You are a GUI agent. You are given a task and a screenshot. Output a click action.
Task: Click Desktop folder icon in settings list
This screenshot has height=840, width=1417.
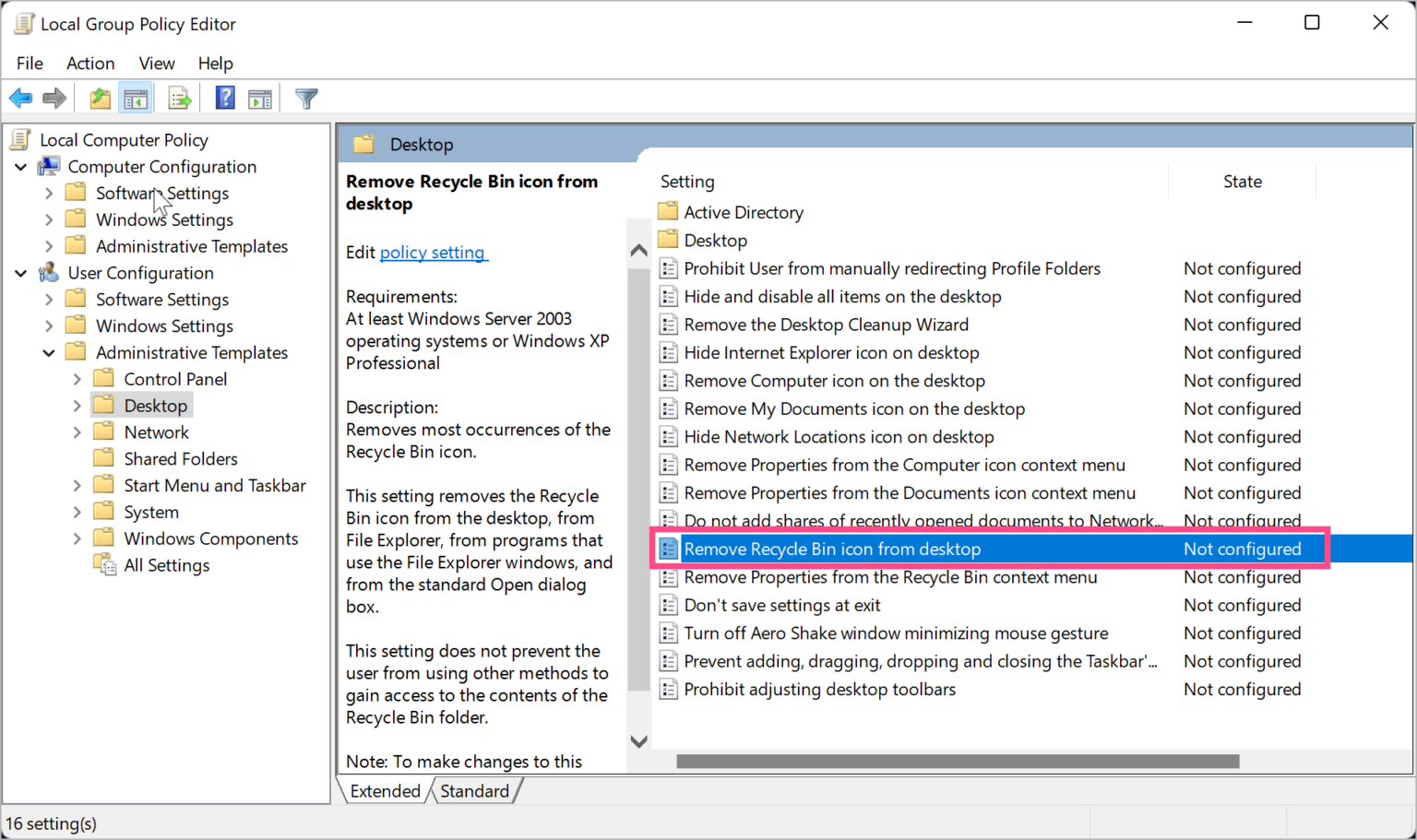tap(668, 240)
